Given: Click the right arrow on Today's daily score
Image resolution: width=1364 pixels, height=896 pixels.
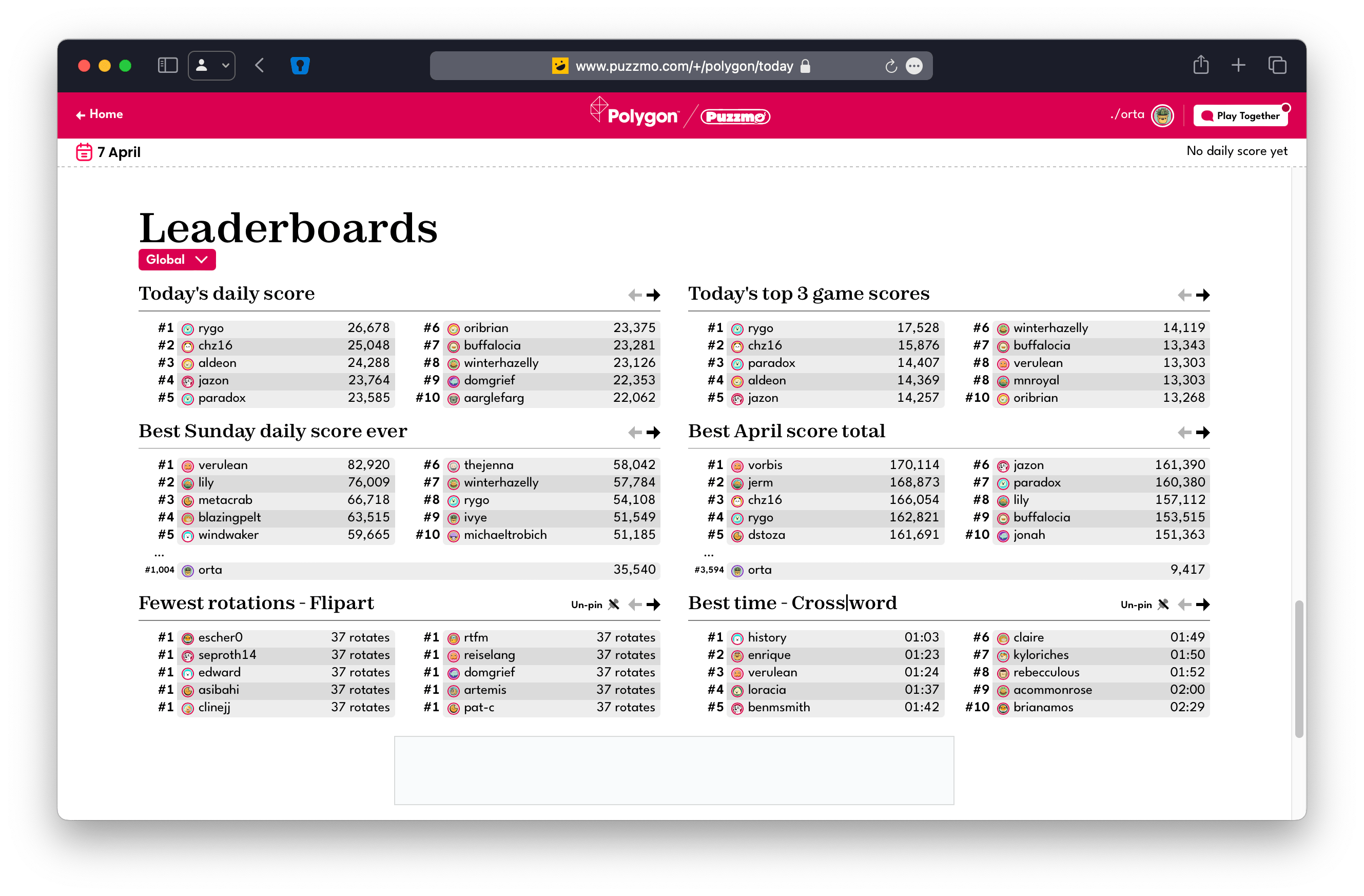Looking at the screenshot, I should [653, 295].
